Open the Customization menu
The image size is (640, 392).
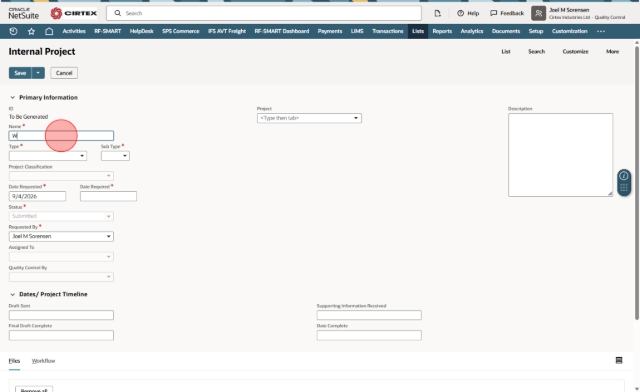click(x=569, y=31)
